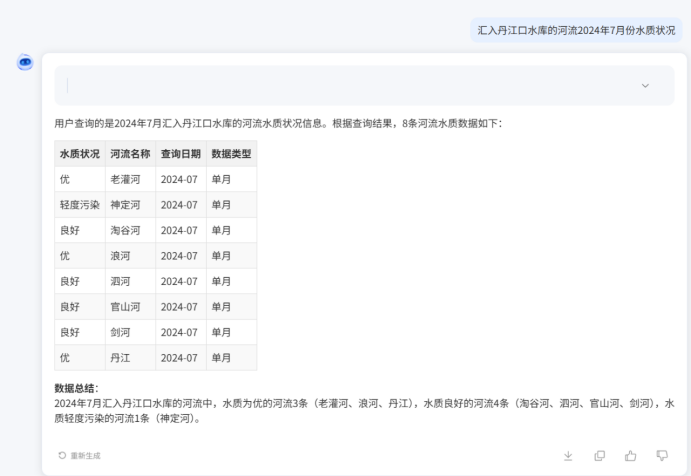Click the 良好 status for 剑河

[80, 332]
